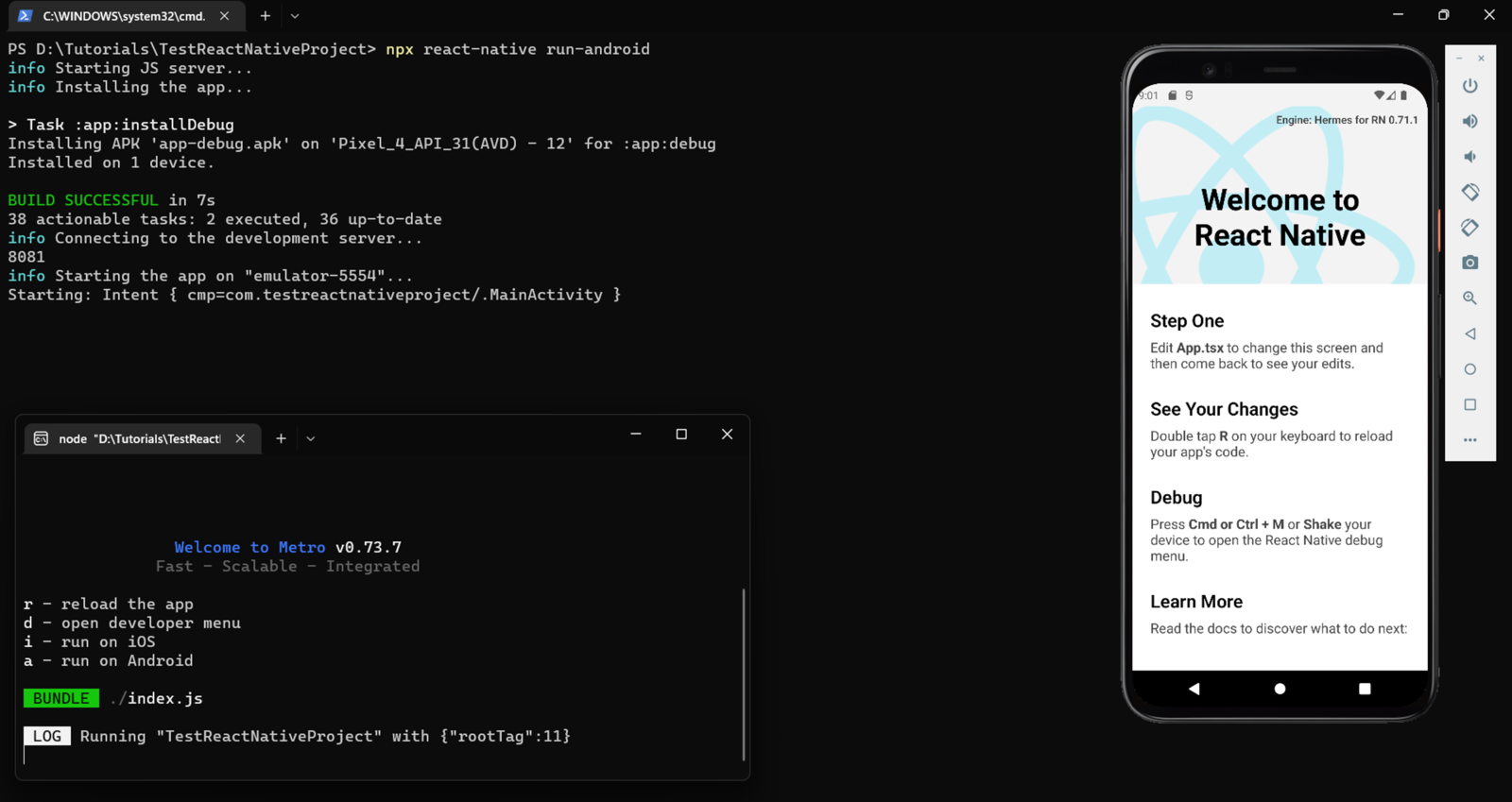Open emulator extended controls three-dots menu
This screenshot has width=1512, height=802.
pyautogui.click(x=1469, y=440)
